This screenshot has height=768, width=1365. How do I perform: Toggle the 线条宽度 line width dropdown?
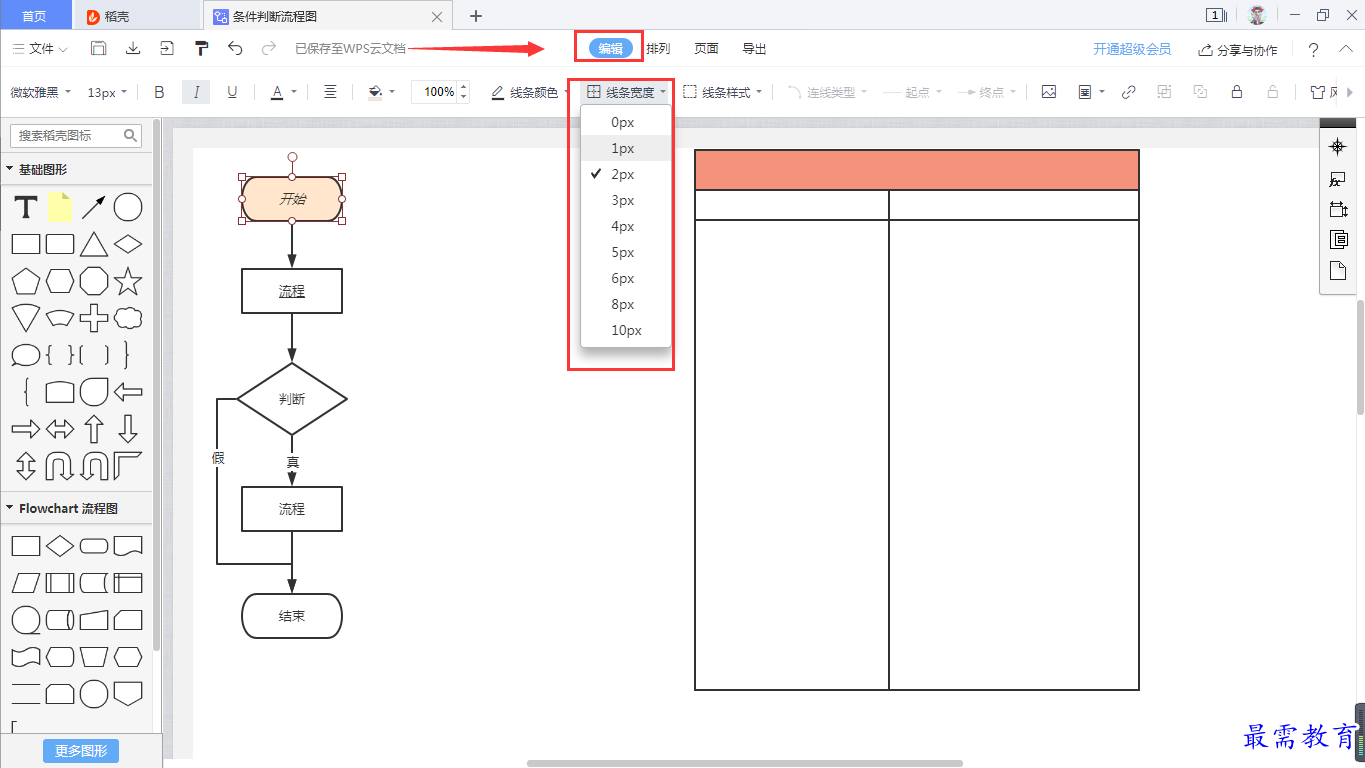coord(626,92)
